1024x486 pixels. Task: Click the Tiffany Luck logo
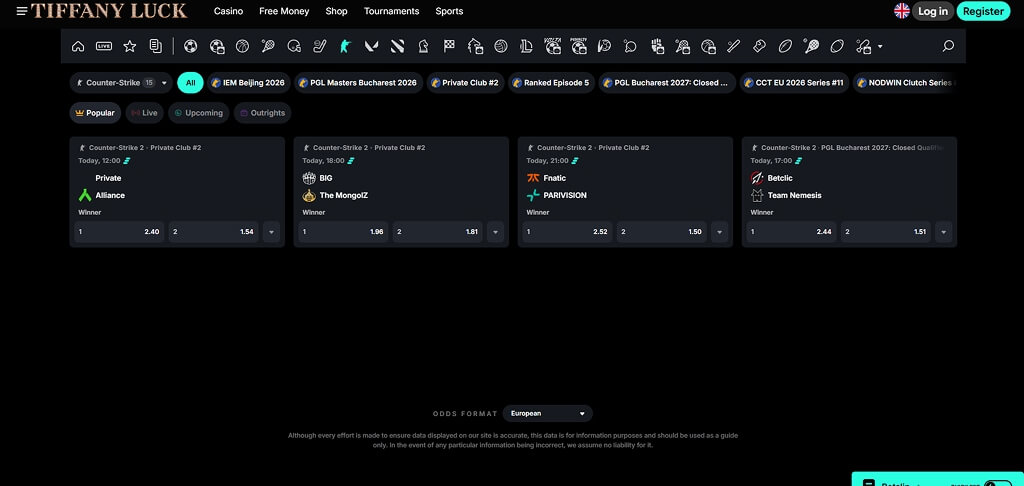click(108, 11)
